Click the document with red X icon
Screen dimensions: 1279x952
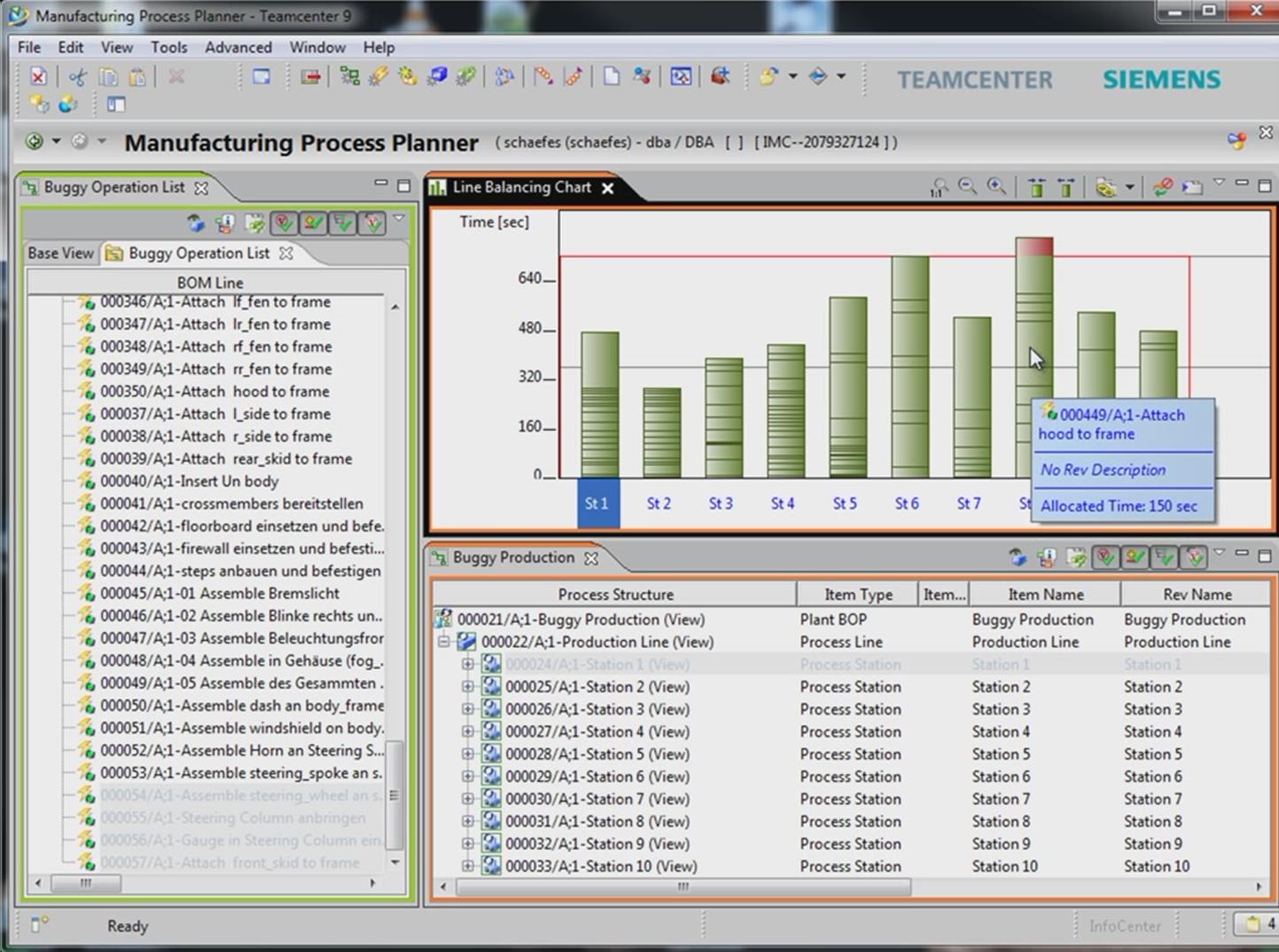coord(38,77)
